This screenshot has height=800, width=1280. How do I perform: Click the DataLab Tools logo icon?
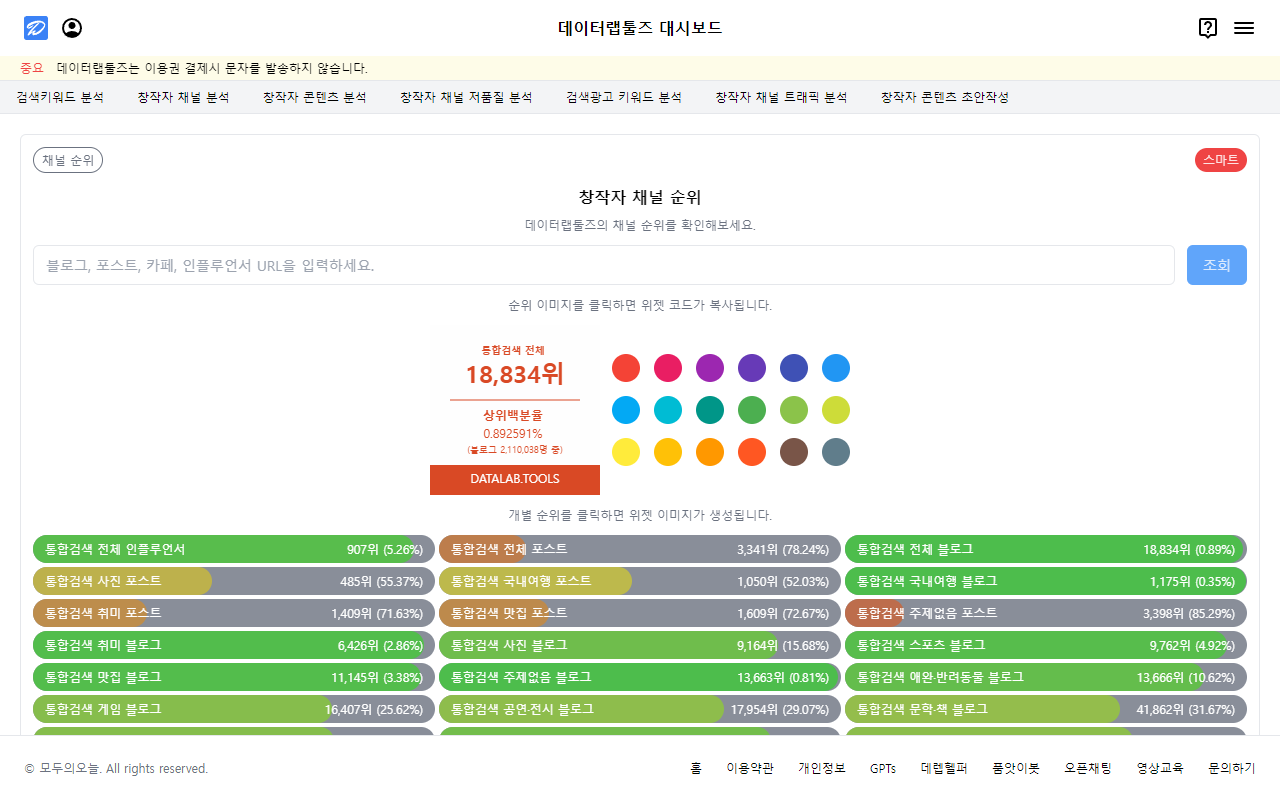[34, 27]
